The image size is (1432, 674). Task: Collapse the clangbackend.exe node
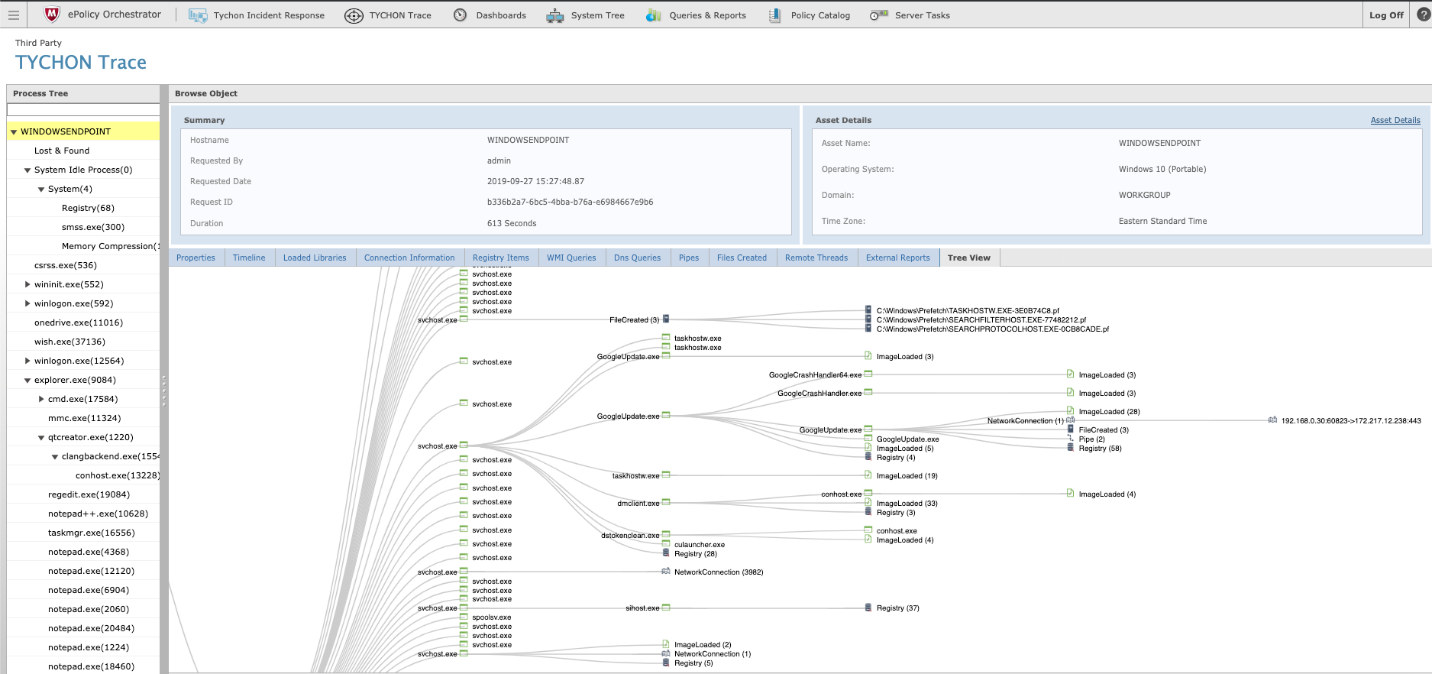tap(55, 457)
